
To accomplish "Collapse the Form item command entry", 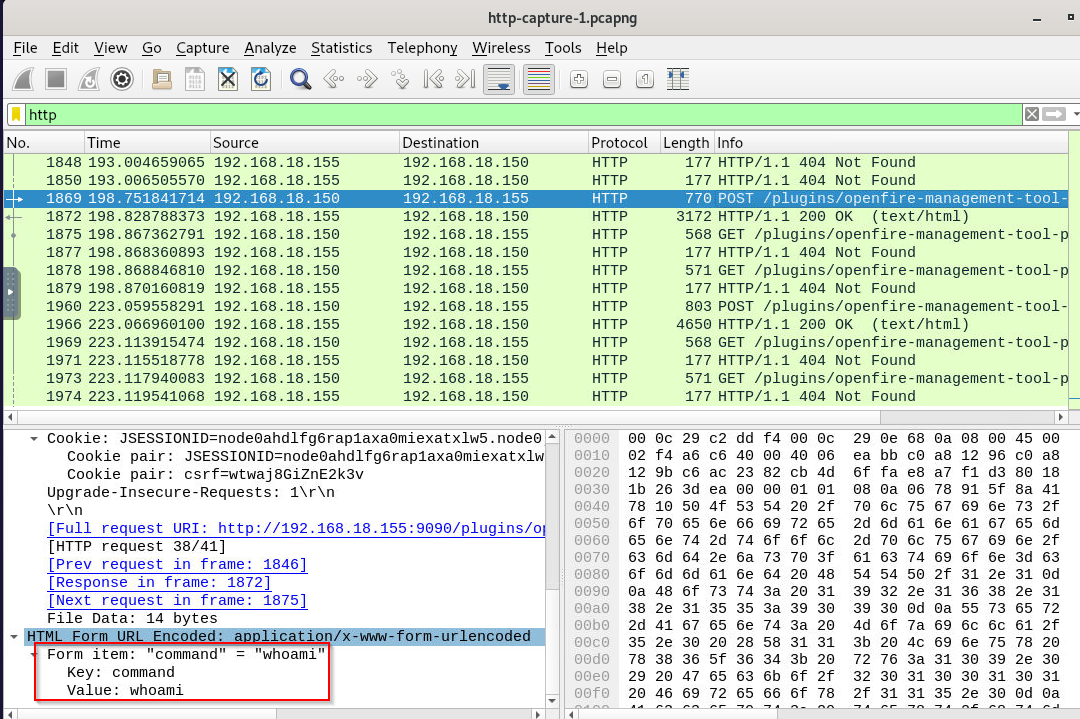I will point(36,655).
